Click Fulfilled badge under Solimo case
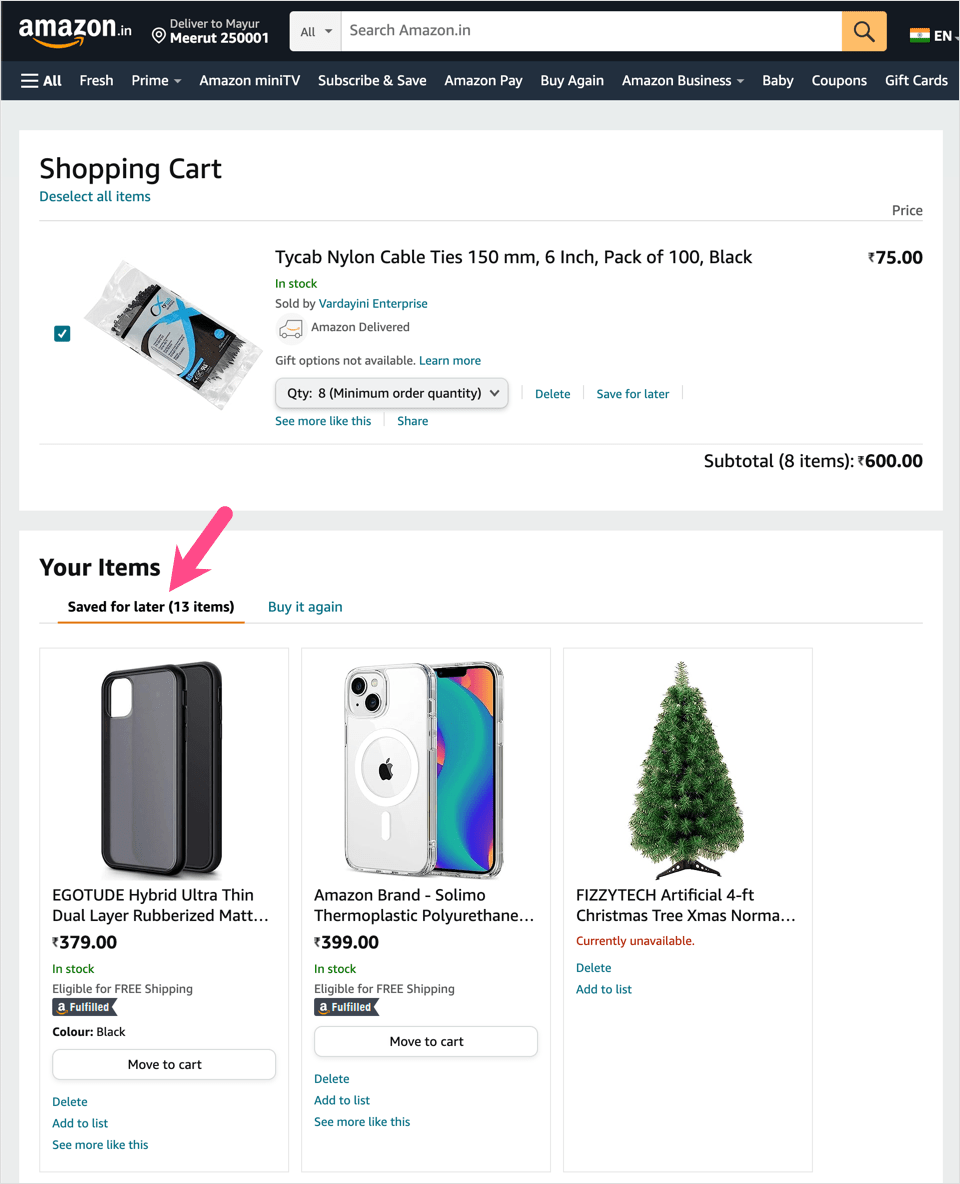 pos(346,1008)
